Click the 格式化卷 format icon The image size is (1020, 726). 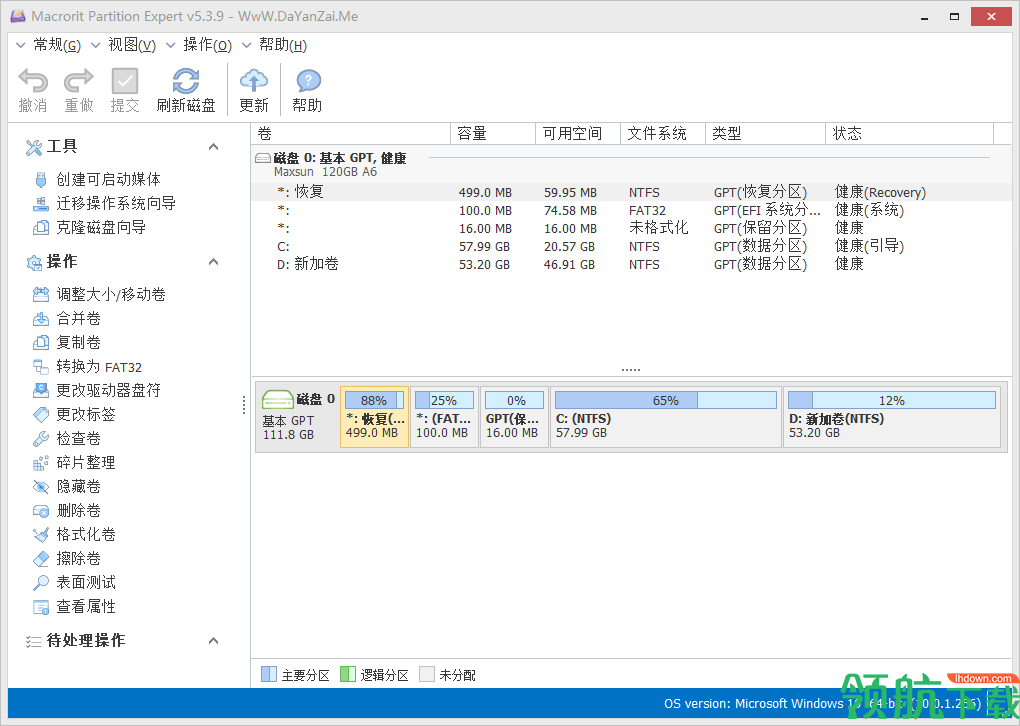41,535
